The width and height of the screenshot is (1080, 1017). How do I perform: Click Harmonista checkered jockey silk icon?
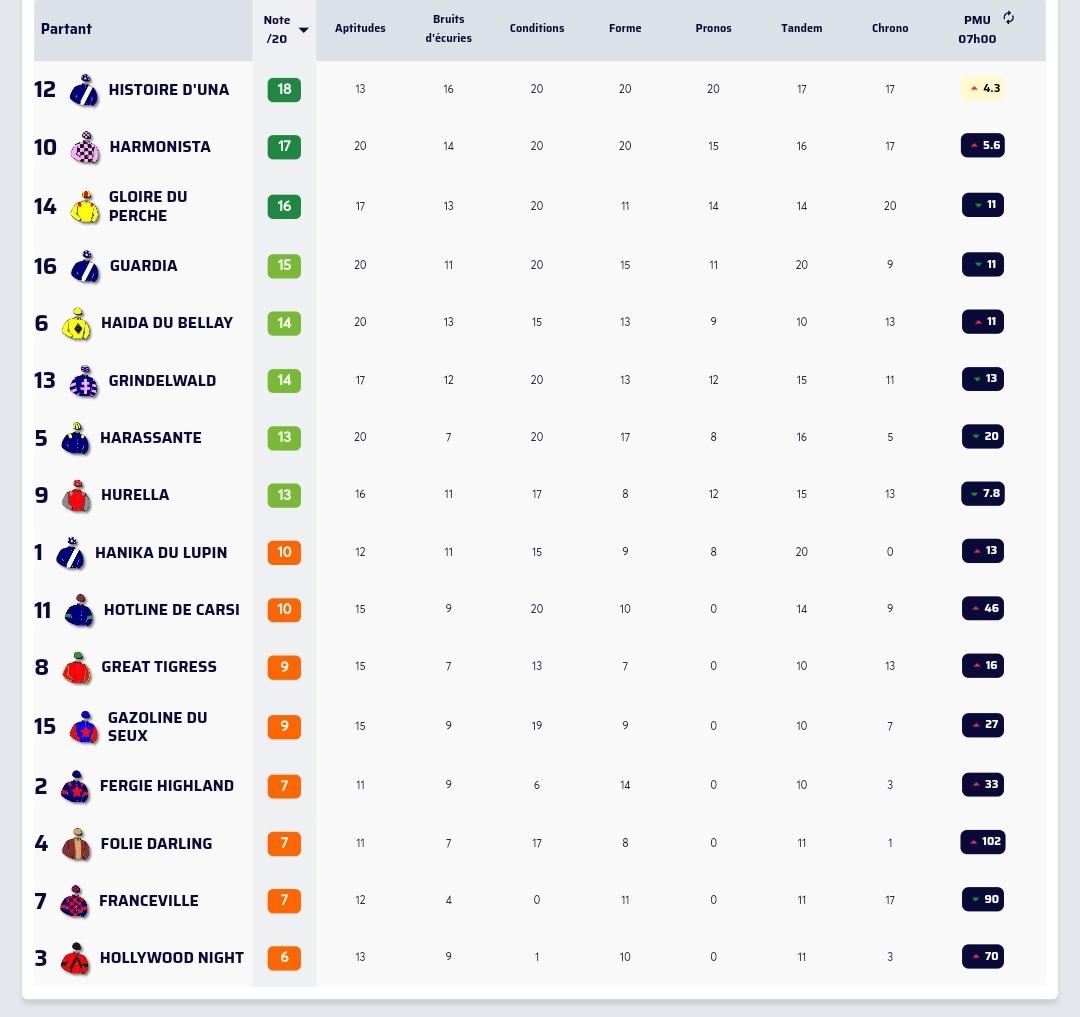[85, 147]
